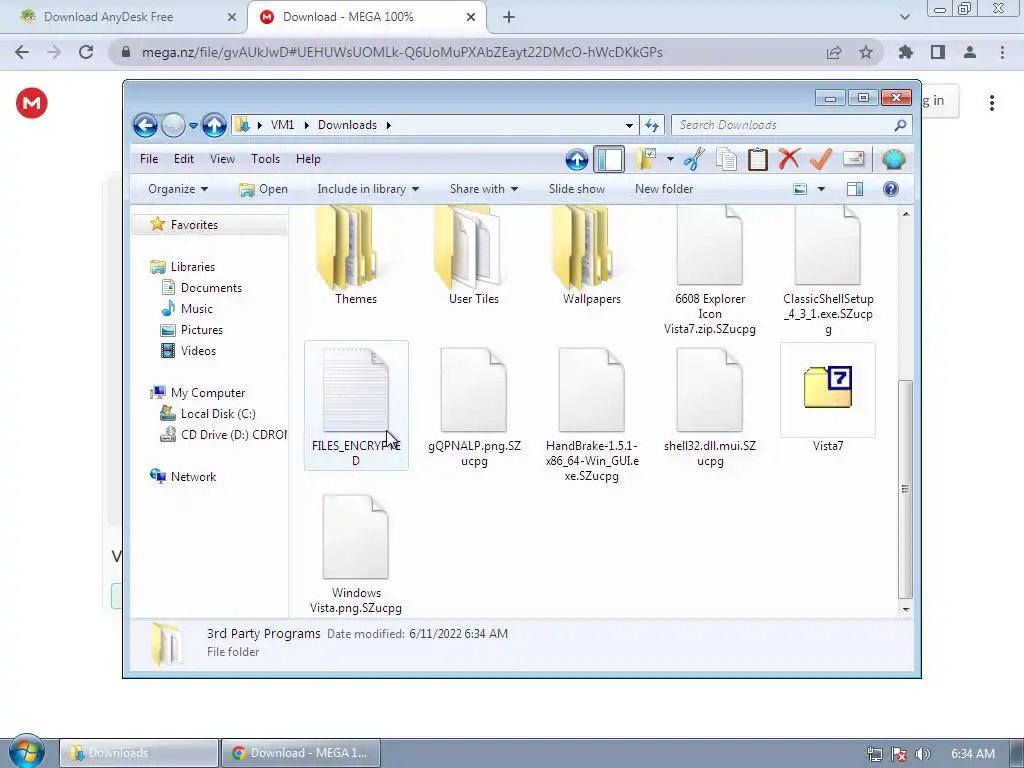The width and height of the screenshot is (1024, 768).
Task: Open the address bar history dropdown
Action: coord(629,125)
